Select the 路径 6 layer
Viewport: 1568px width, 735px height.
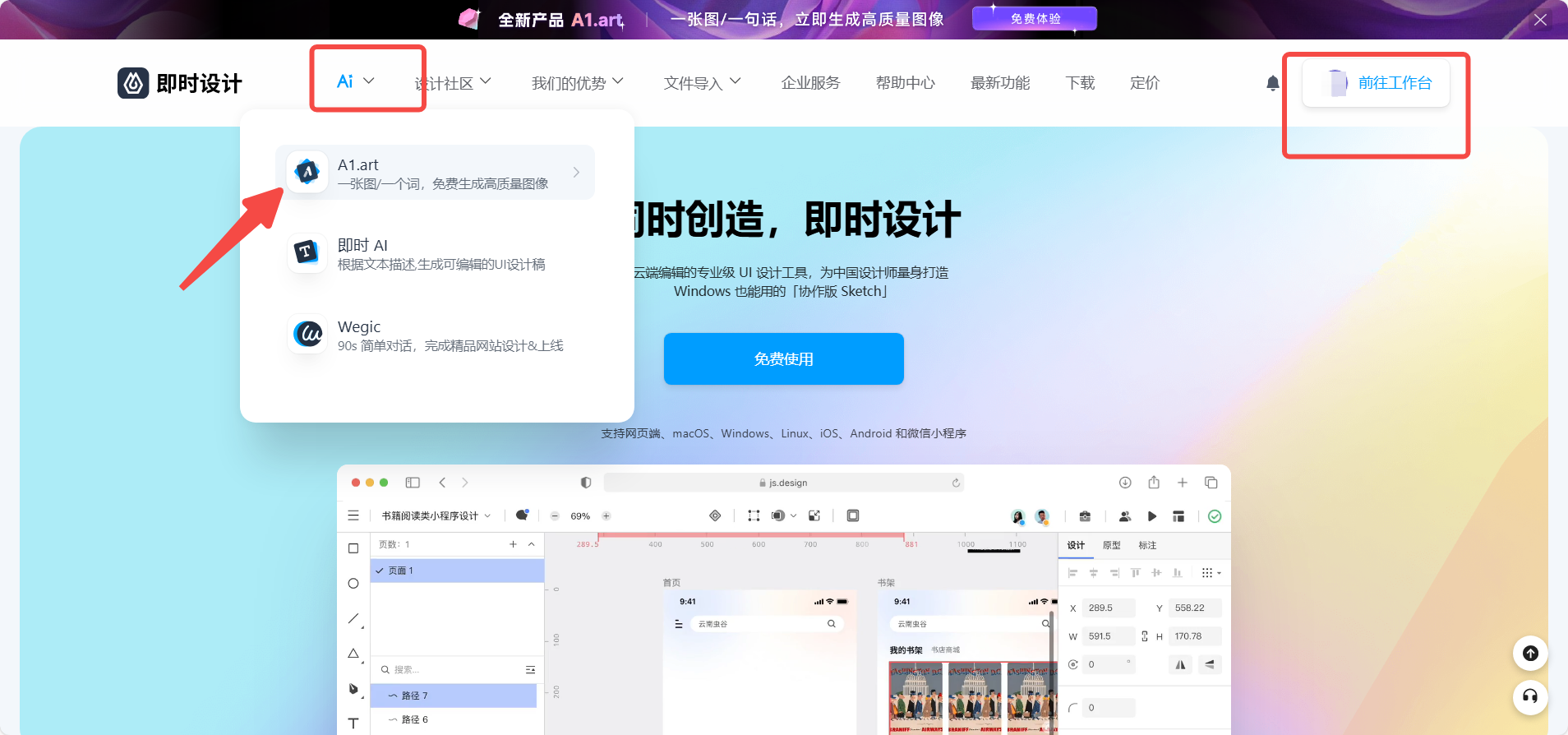454,719
